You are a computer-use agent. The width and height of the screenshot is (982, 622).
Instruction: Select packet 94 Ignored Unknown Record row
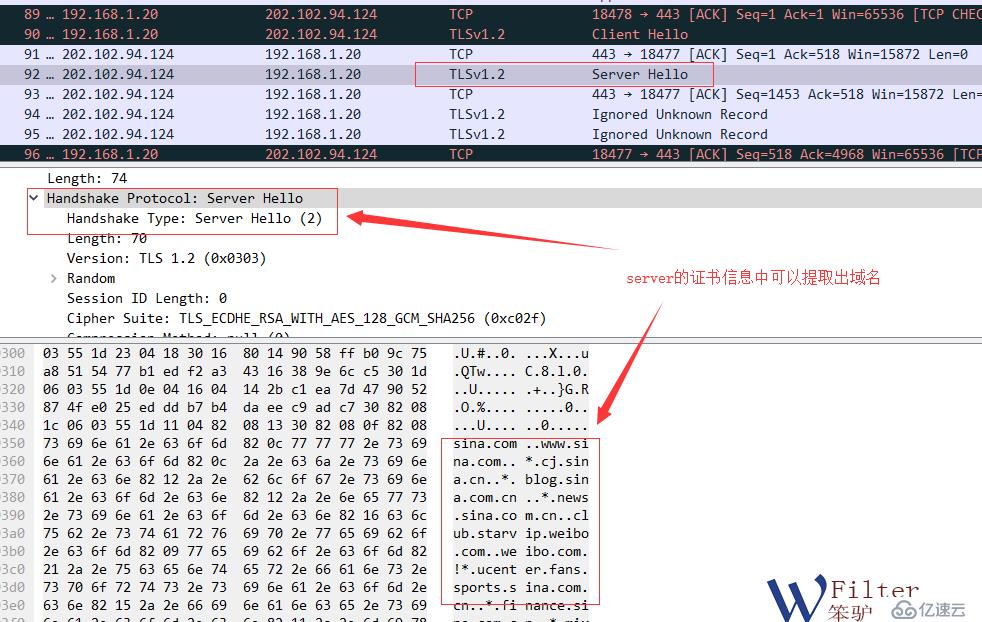491,115
